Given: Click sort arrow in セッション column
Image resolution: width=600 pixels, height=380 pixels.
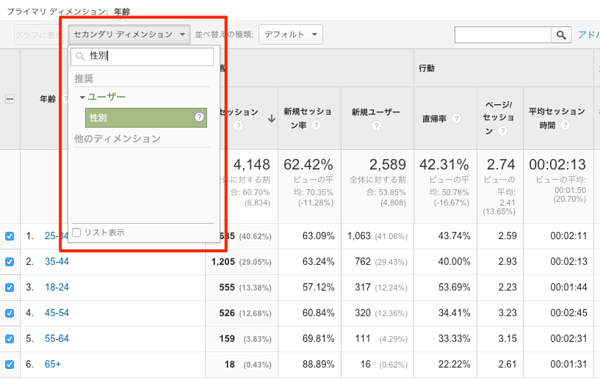Looking at the screenshot, I should point(271,118).
